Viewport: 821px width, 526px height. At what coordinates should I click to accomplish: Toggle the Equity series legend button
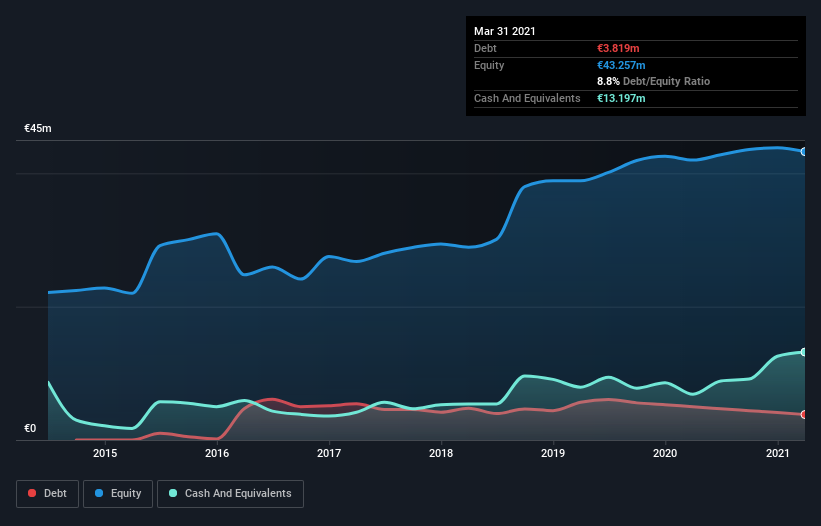point(118,494)
